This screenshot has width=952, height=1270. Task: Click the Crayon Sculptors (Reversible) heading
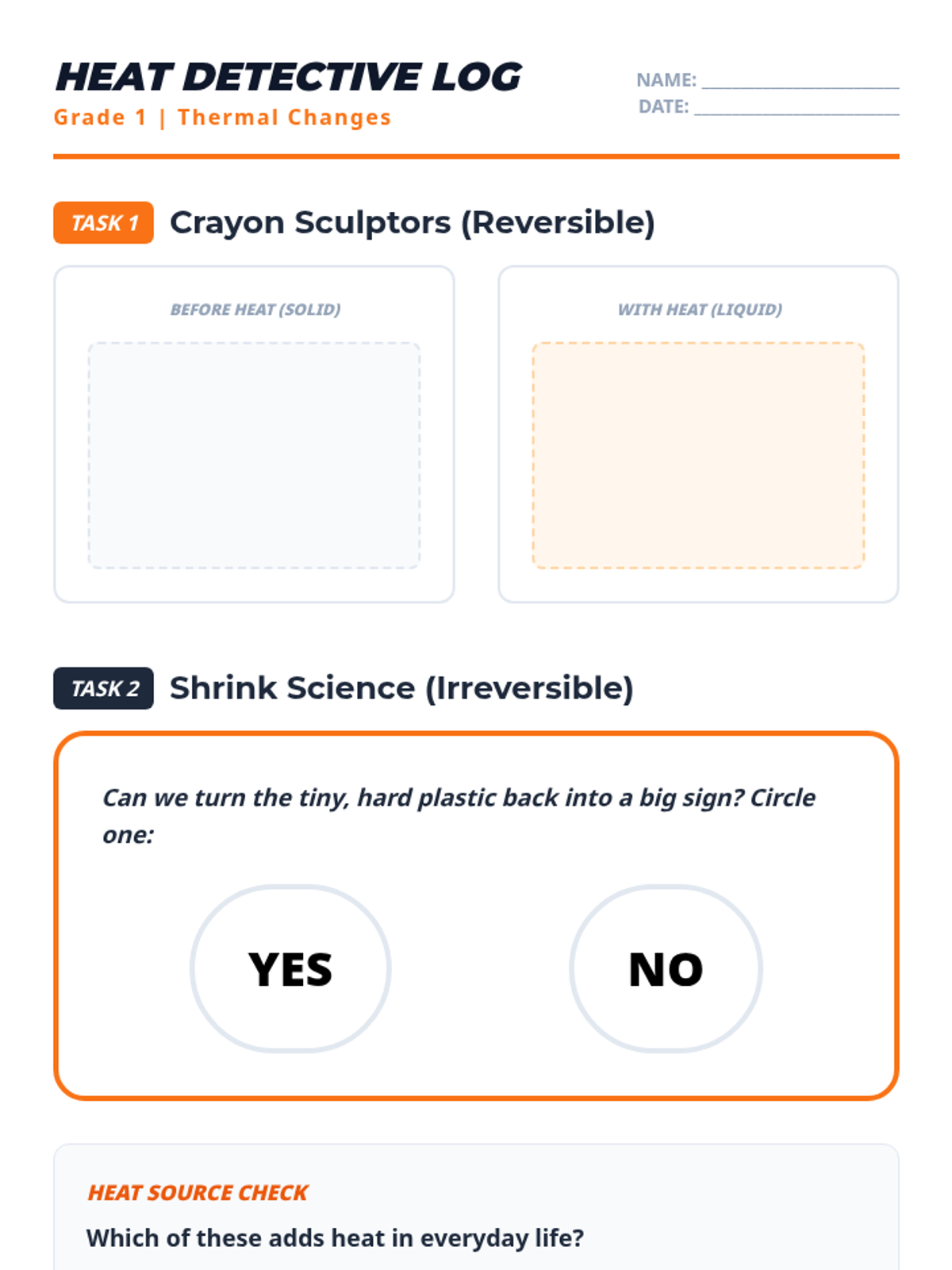(x=413, y=223)
